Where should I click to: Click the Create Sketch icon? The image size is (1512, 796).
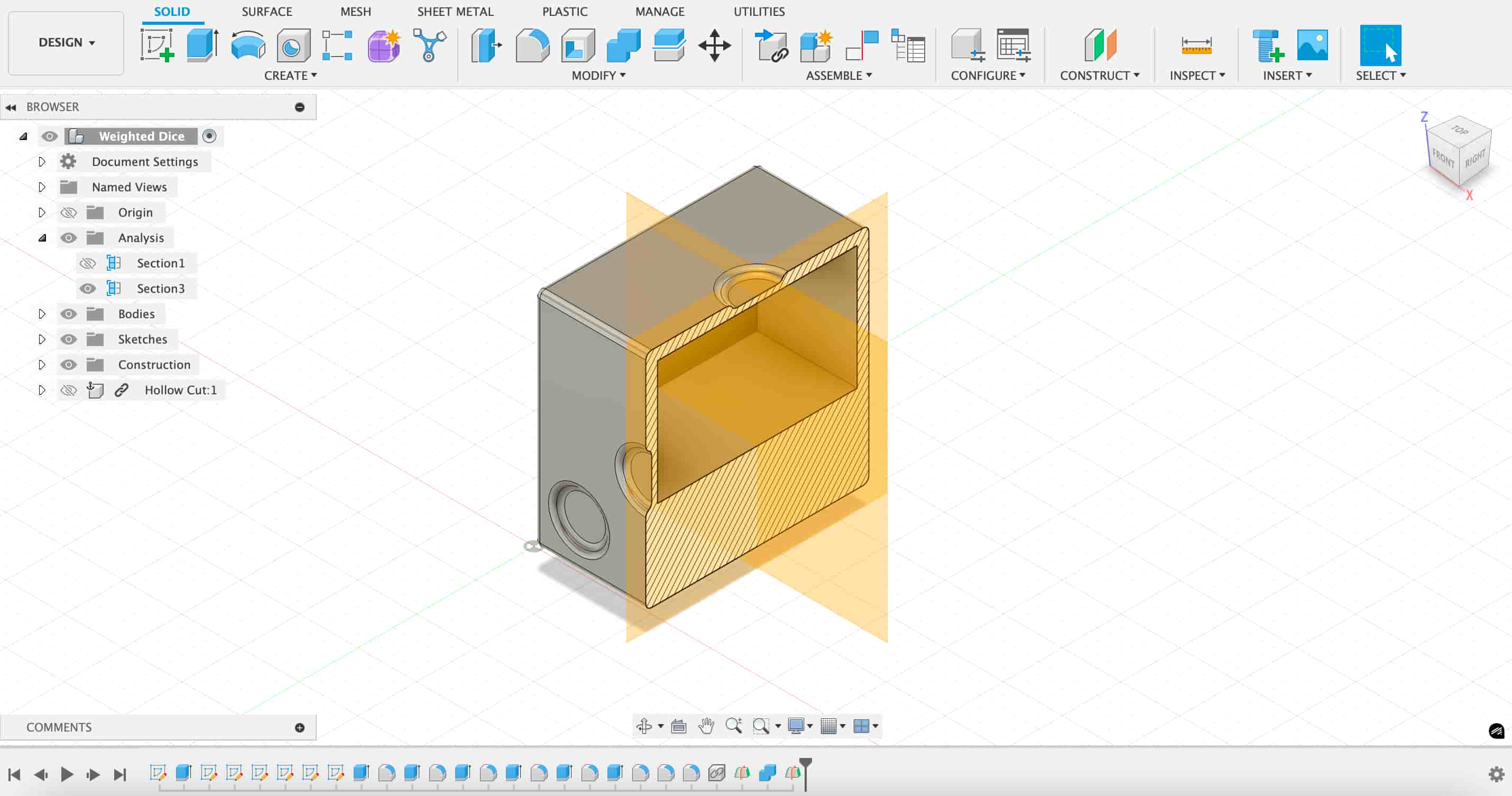(x=156, y=45)
